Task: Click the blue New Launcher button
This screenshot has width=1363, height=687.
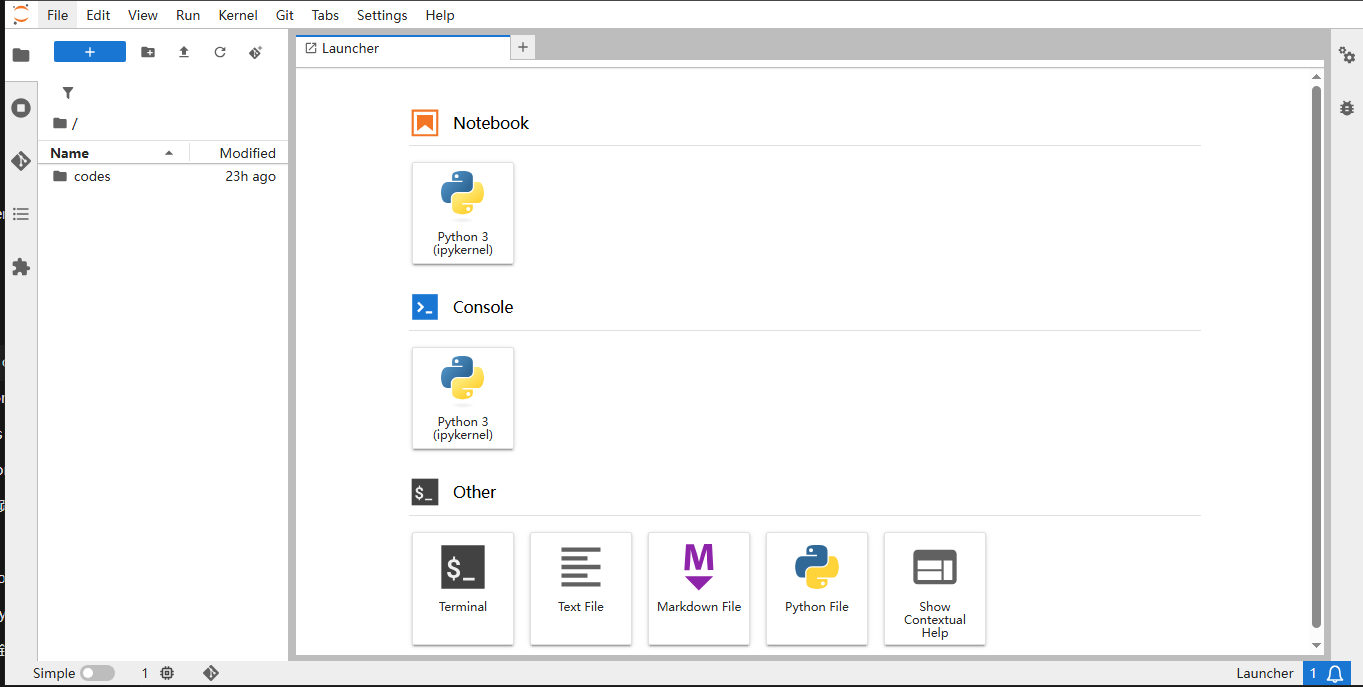Action: tap(90, 52)
